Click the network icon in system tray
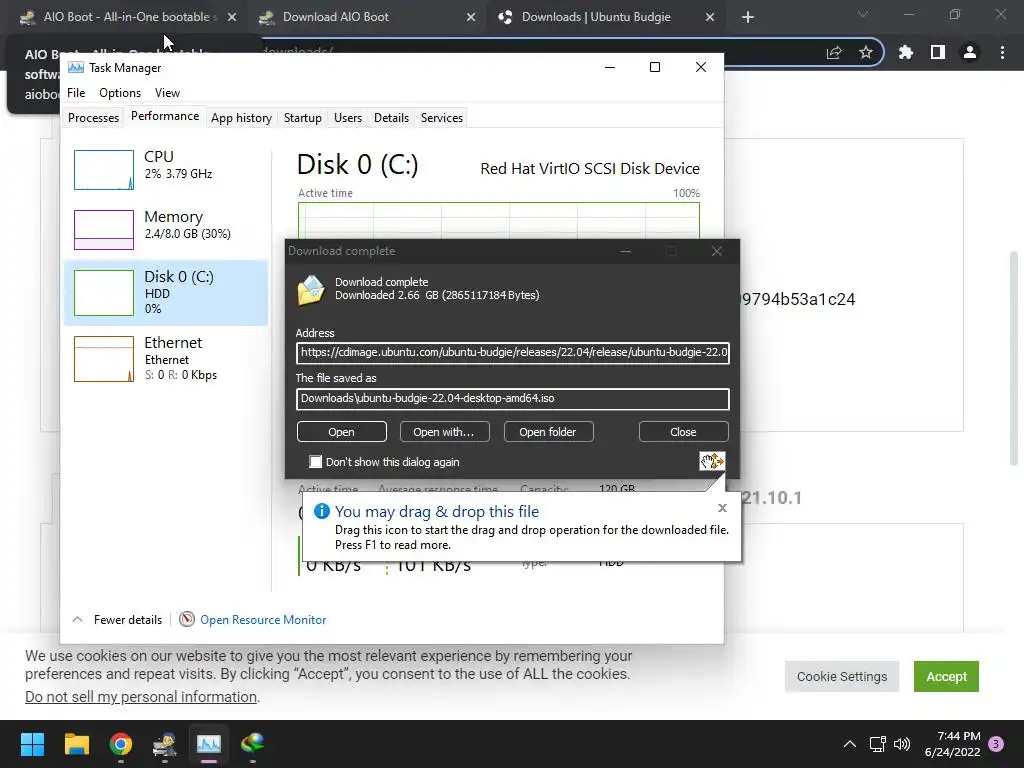Screen dimensions: 1024x768 pos(877,744)
